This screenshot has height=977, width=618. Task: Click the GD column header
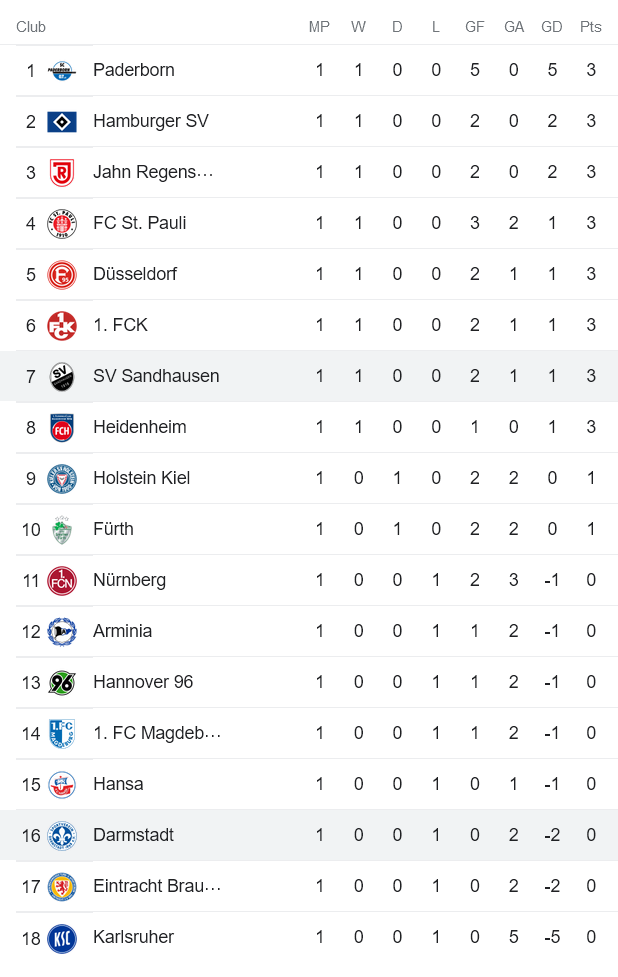[552, 27]
